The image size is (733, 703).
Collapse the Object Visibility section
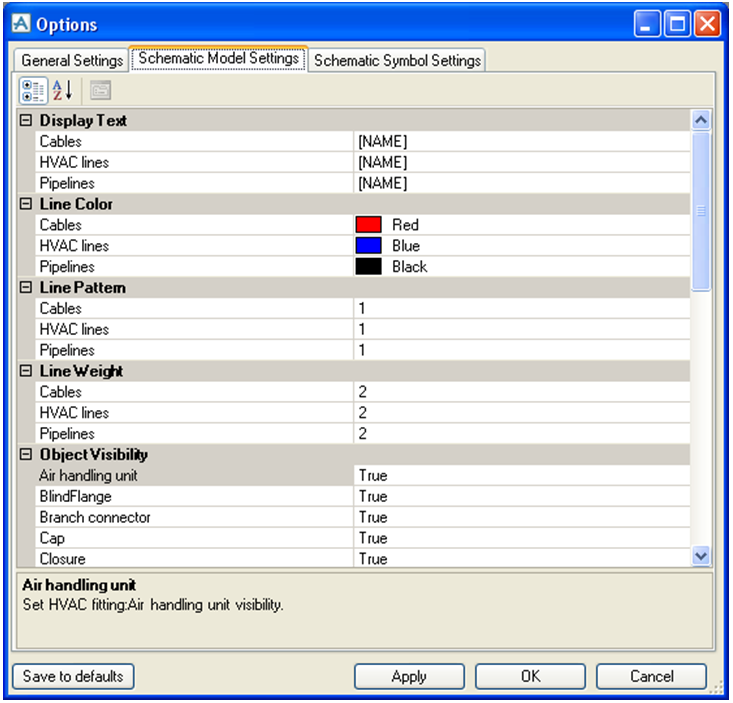click(x=27, y=455)
